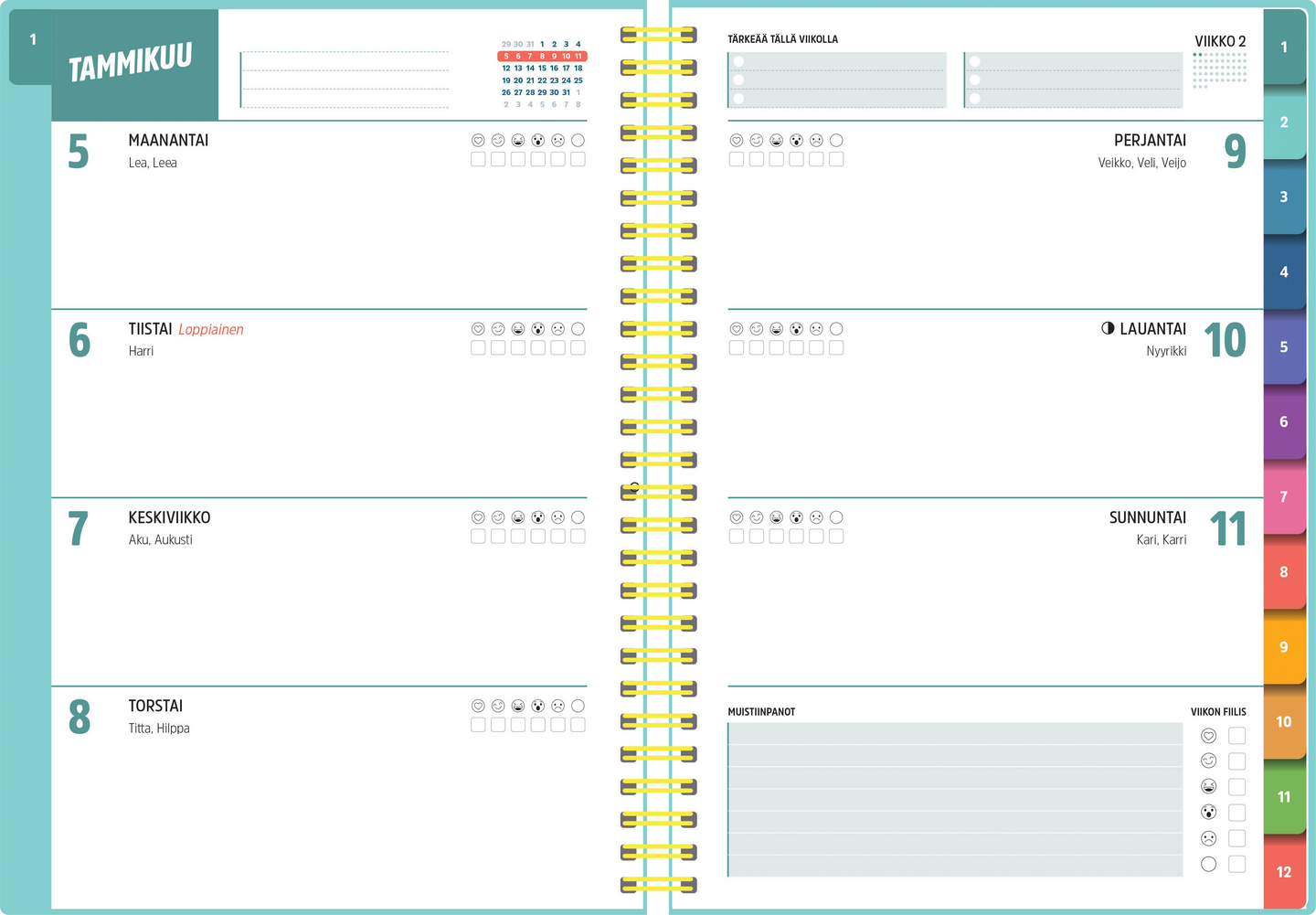This screenshot has height=915, width=1316.
Task: Check the bottom checkbox in Viikon fiilis column
Action: (x=1236, y=864)
